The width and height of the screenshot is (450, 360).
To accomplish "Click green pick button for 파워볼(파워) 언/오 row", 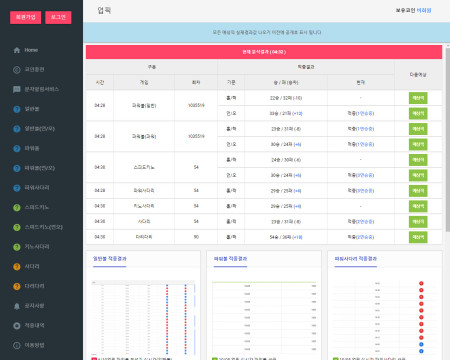I will tap(418, 144).
